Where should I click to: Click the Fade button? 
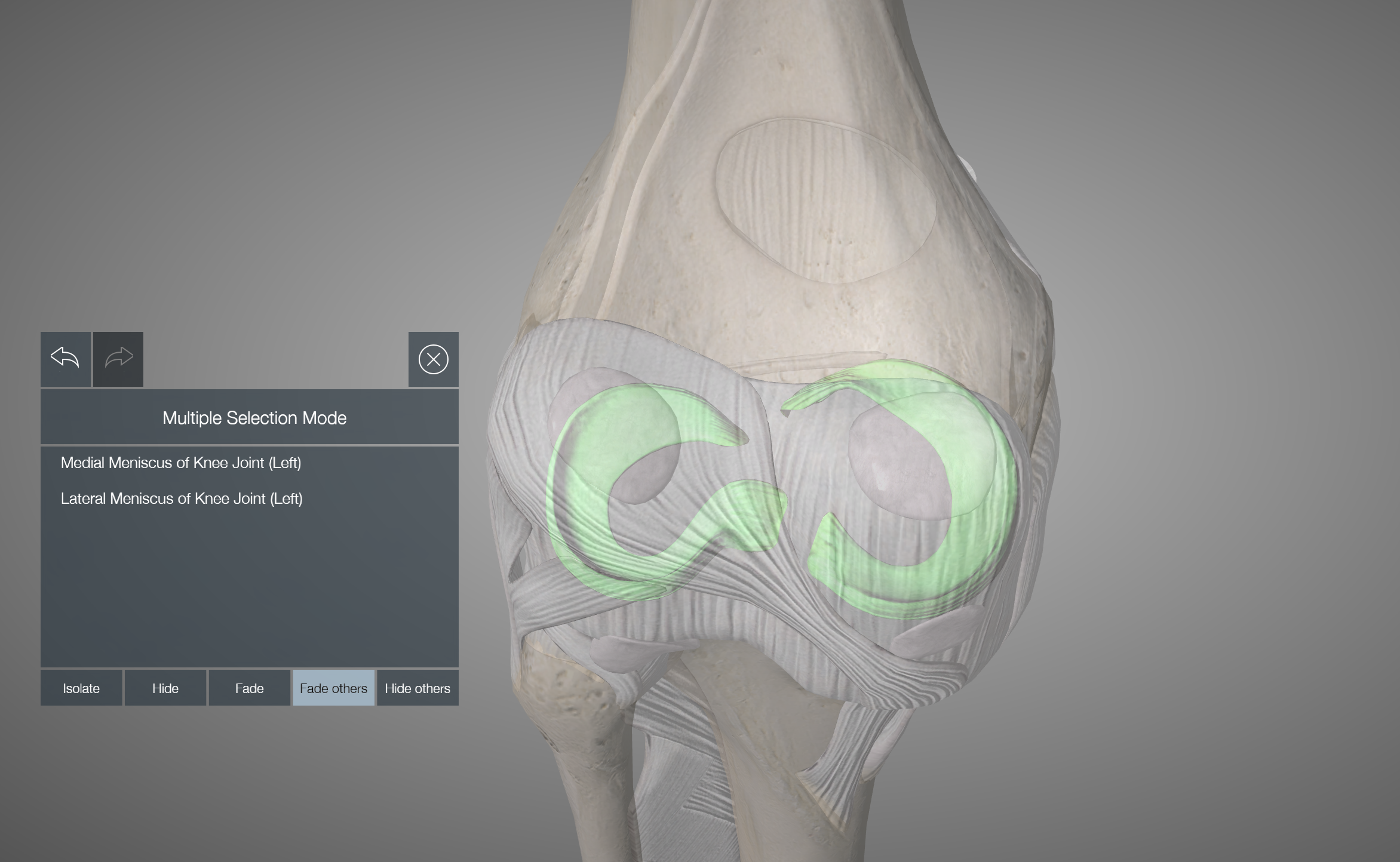pos(249,688)
